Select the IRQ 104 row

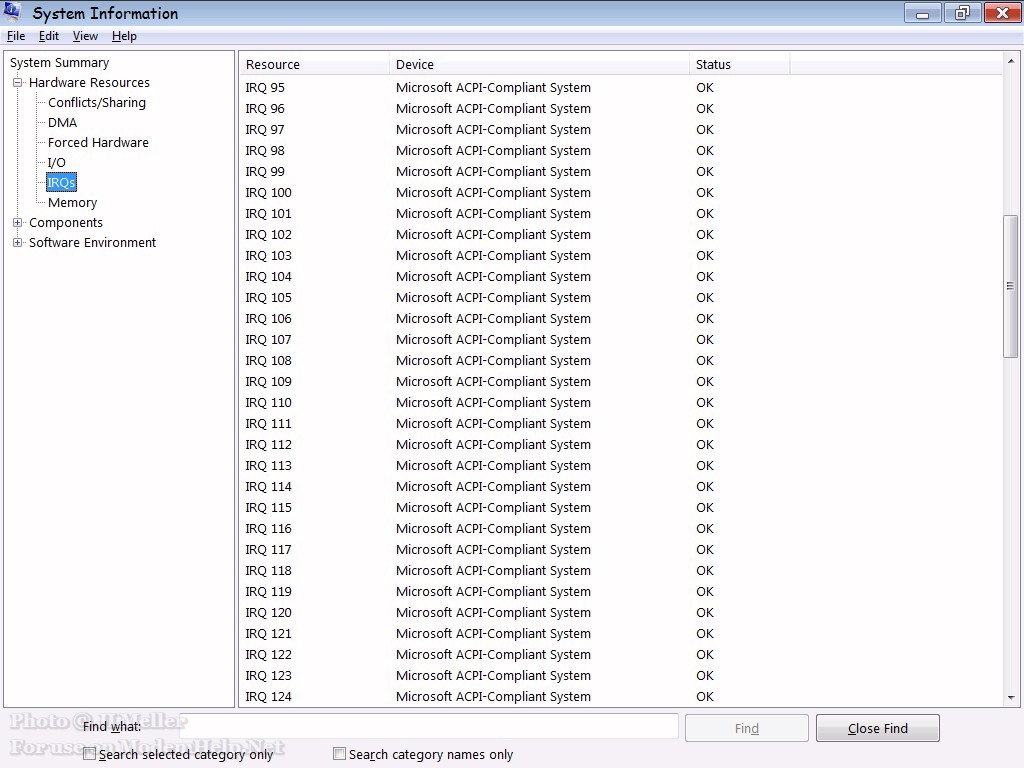pos(620,276)
